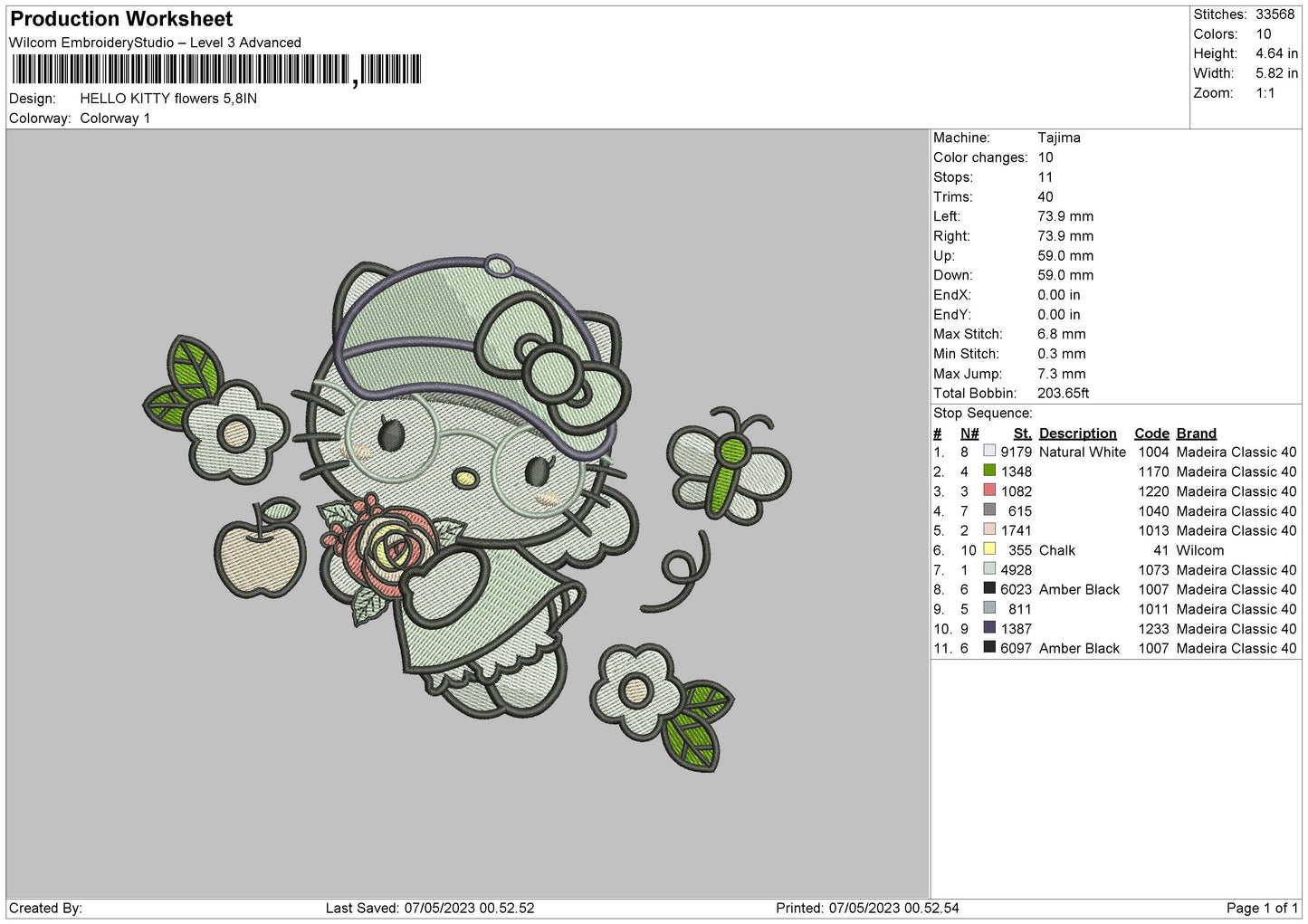The height and width of the screenshot is (924, 1308).
Task: Click the 'Natural White' description
Action: click(x=1083, y=452)
